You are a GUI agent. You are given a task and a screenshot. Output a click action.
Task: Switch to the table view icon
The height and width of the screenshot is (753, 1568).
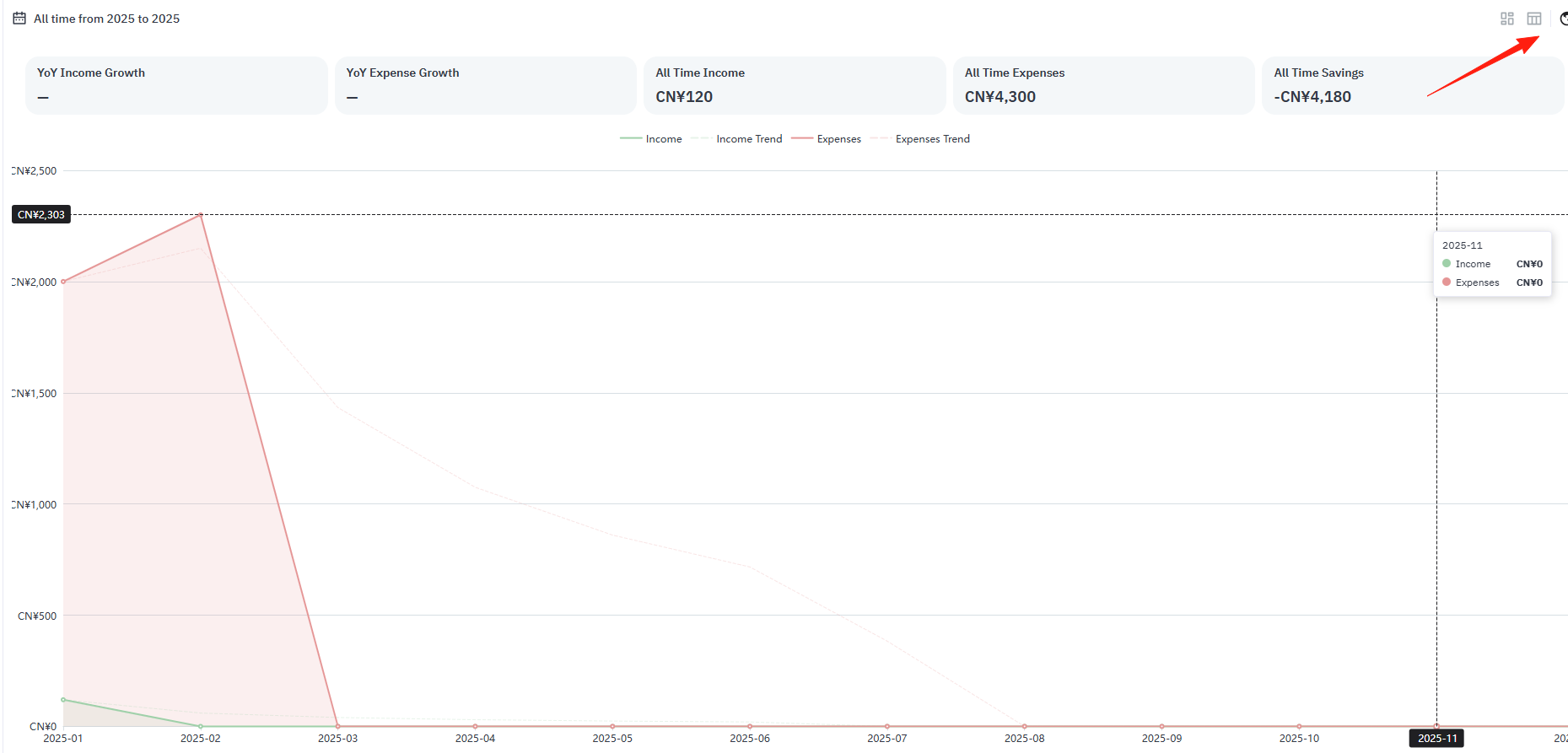[x=1534, y=19]
